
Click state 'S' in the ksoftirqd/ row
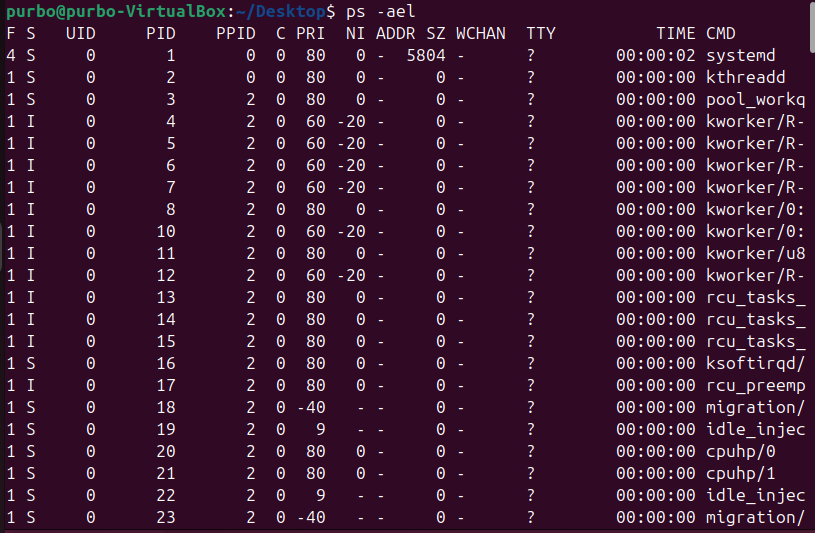(x=31, y=363)
